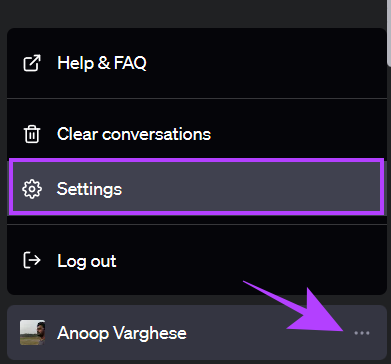Viewport: 391px width, 364px height.
Task: Select Clear conversations from the menu
Action: click(197, 134)
